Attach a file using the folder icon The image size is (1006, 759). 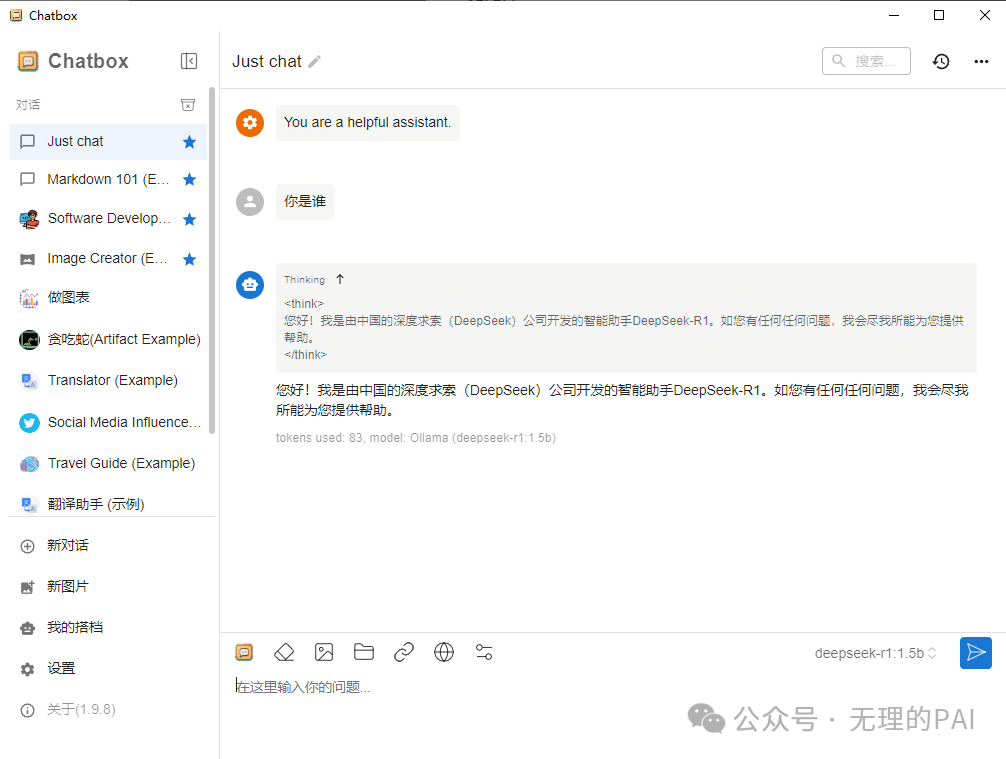tap(364, 652)
